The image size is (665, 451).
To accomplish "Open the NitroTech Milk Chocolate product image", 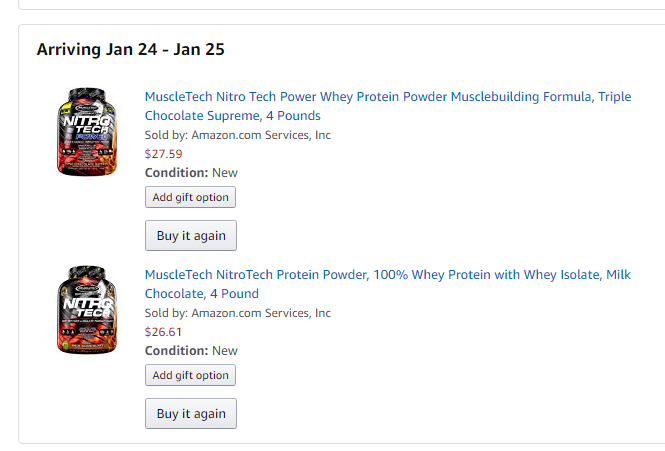I will click(x=87, y=310).
